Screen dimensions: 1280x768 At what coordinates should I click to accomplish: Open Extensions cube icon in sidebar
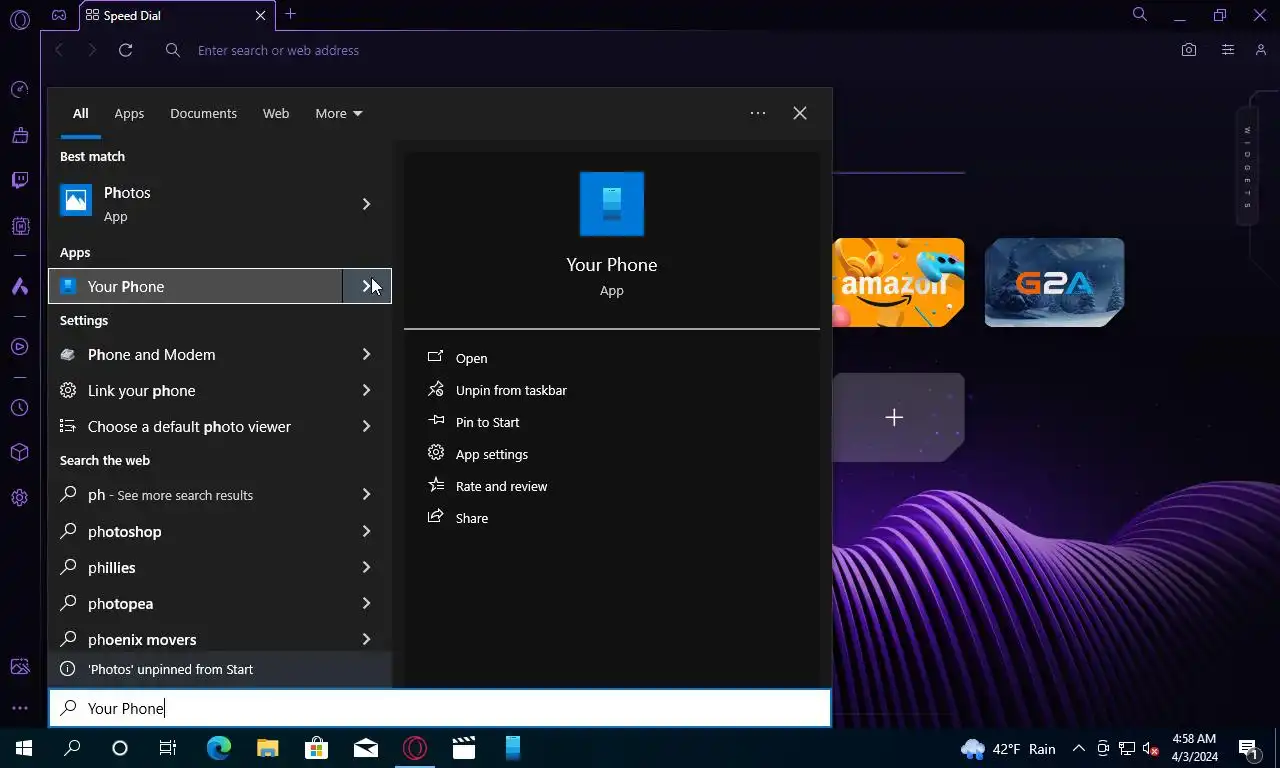(x=19, y=453)
